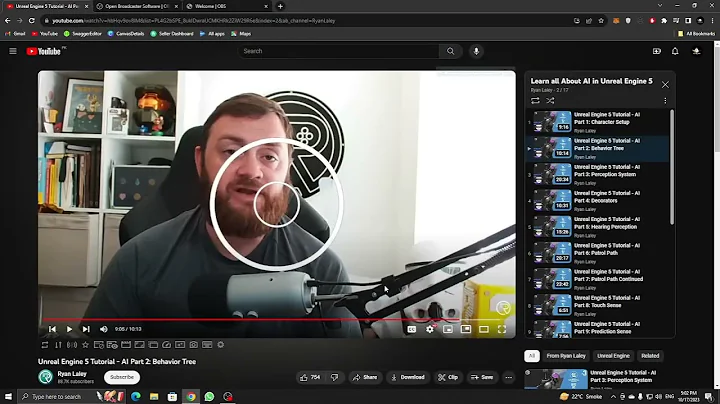Viewport: 720px width, 404px height.
Task: Start voice search with microphone icon
Action: (x=476, y=51)
